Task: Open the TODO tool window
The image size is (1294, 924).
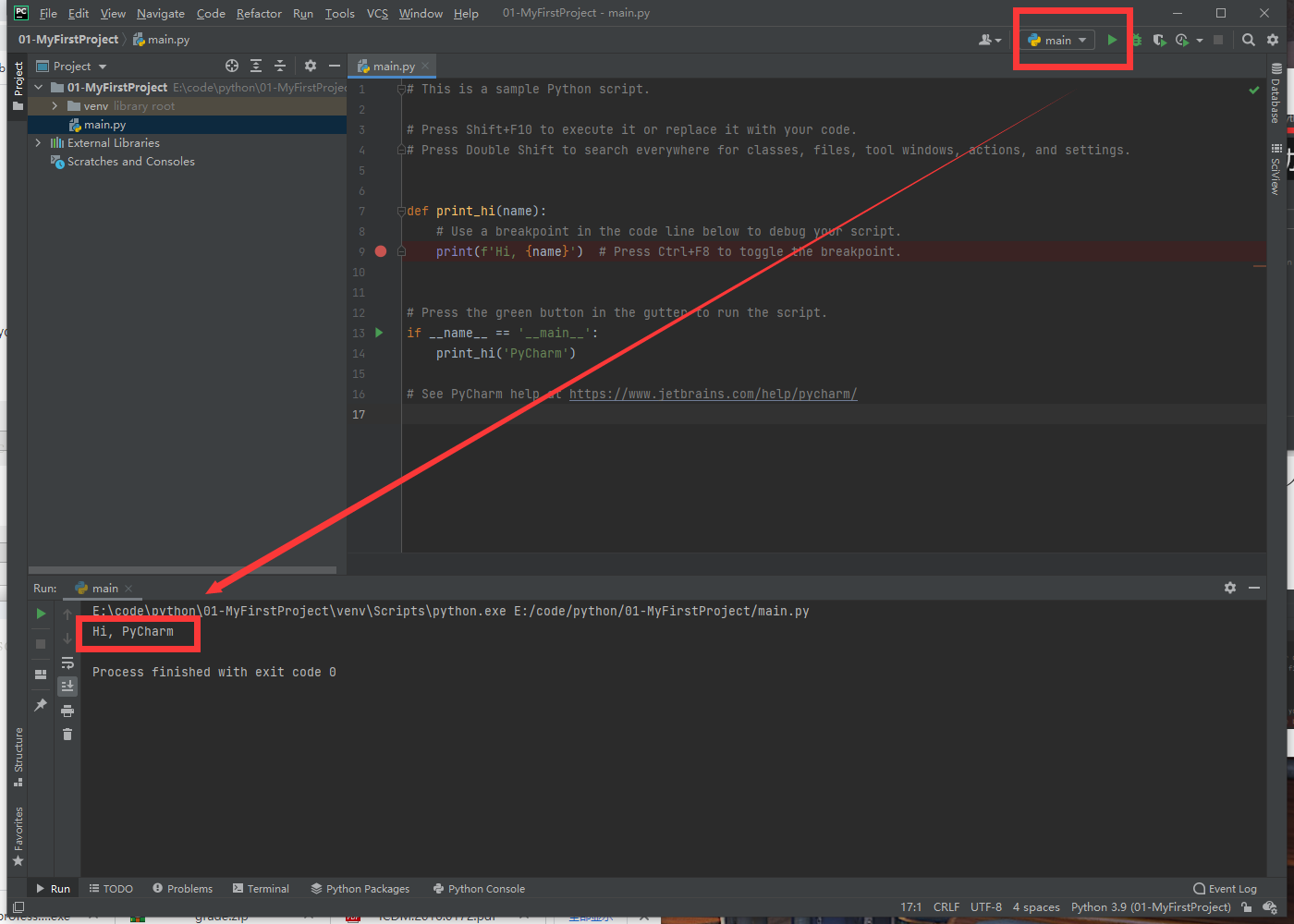Action: click(x=111, y=889)
